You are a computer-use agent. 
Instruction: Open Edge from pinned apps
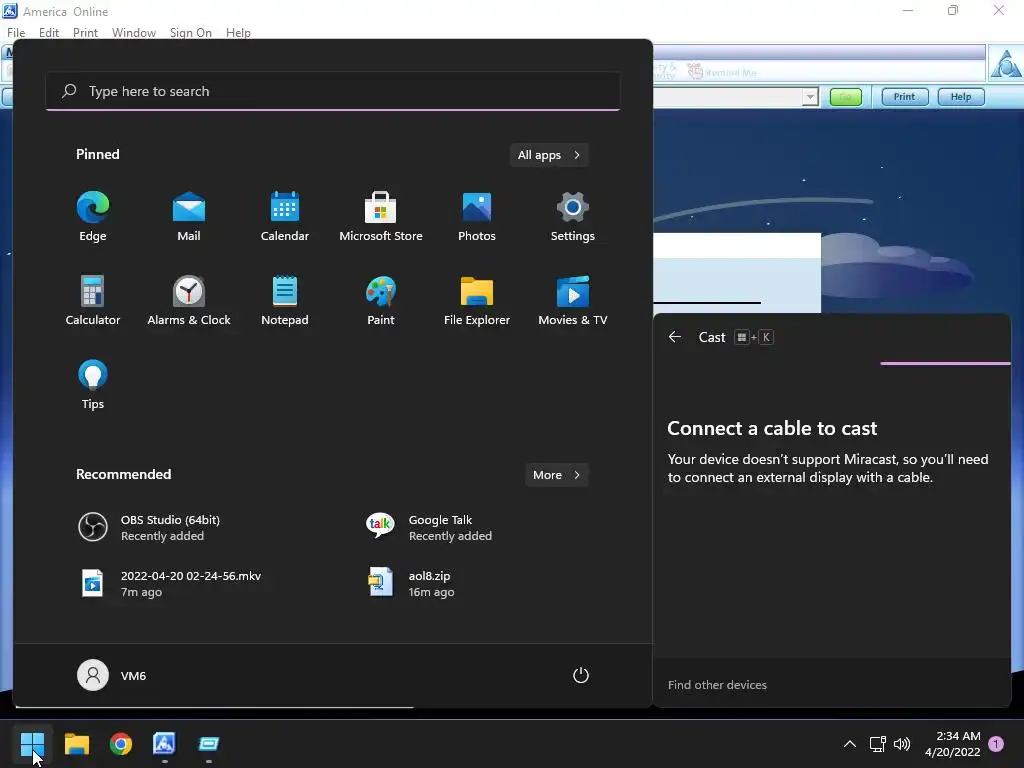pos(93,217)
